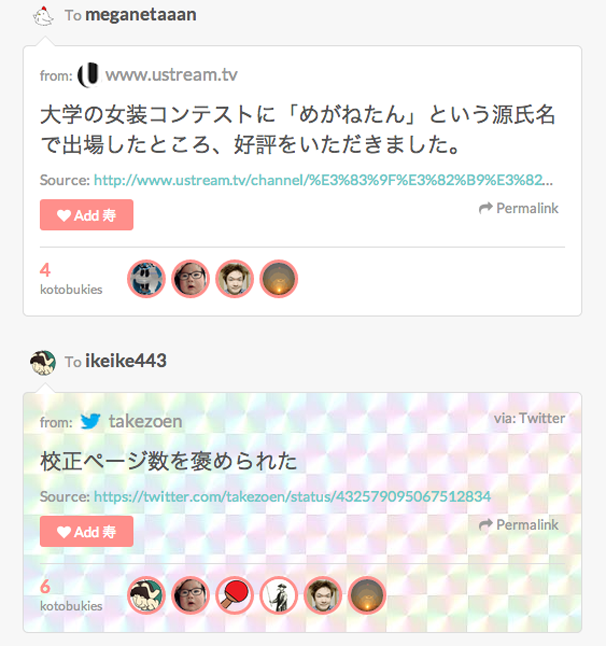Click the glowing orange avatar in first post
The width and height of the screenshot is (606, 646).
pos(278,279)
